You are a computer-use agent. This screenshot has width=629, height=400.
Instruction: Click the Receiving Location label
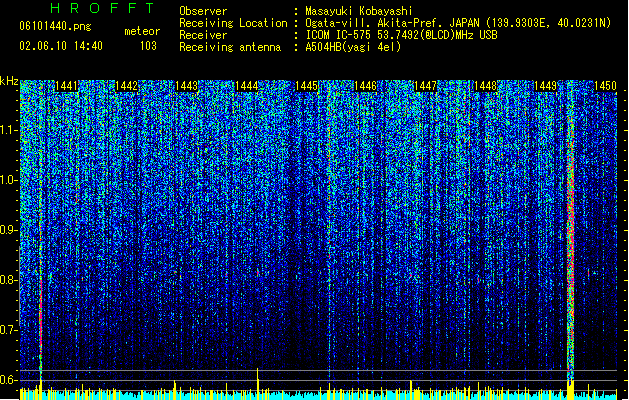tap(233, 23)
